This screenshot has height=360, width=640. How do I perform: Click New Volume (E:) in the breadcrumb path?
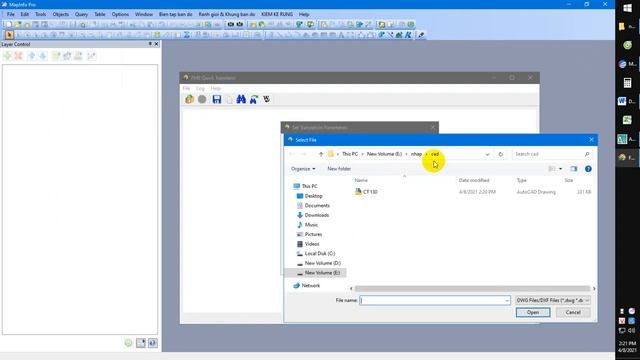(x=384, y=154)
